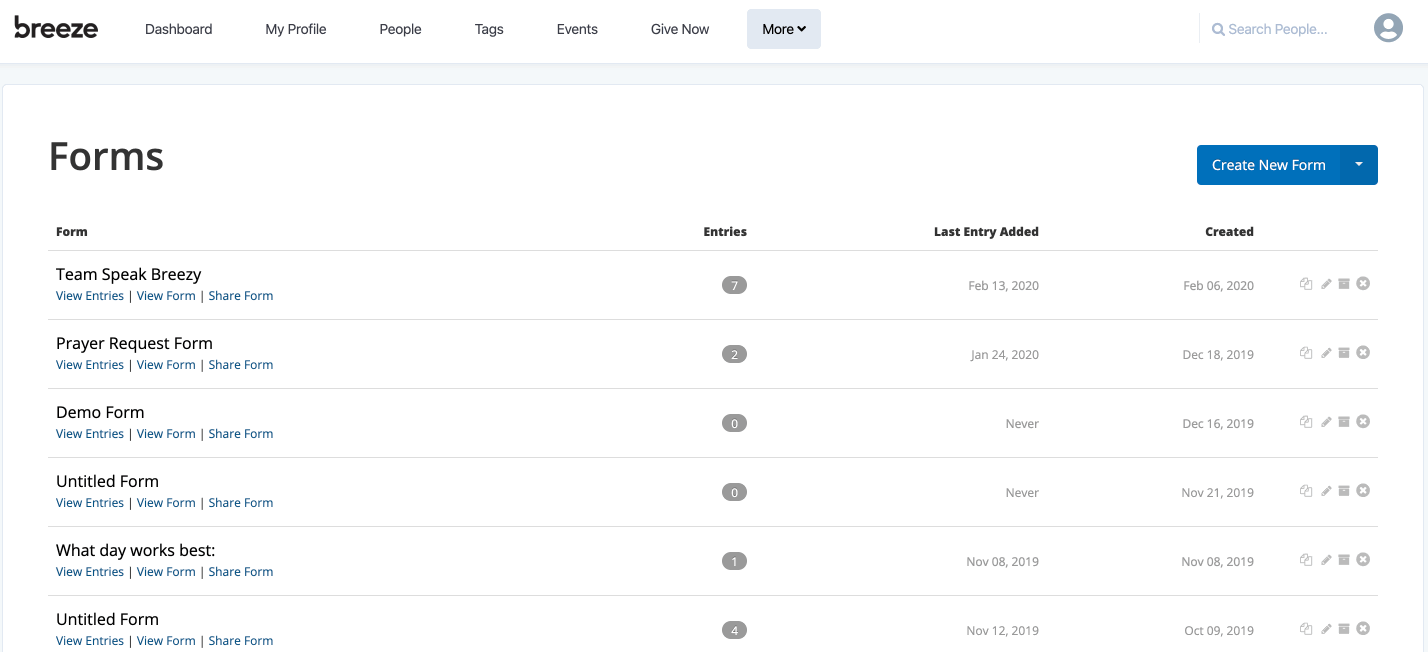Open the Create New Form dropdown arrow

click(x=1359, y=164)
